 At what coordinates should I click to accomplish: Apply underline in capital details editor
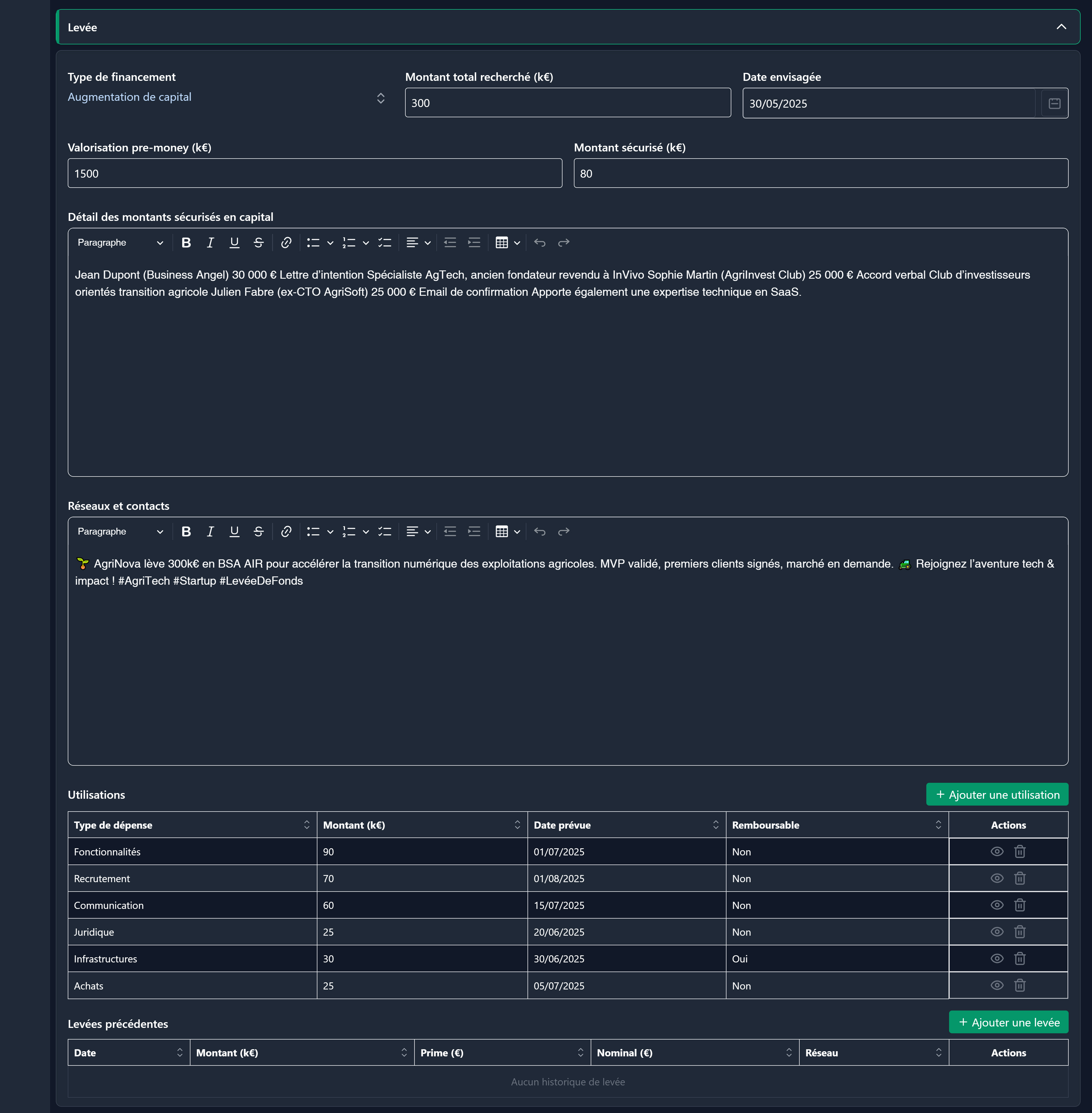(234, 243)
